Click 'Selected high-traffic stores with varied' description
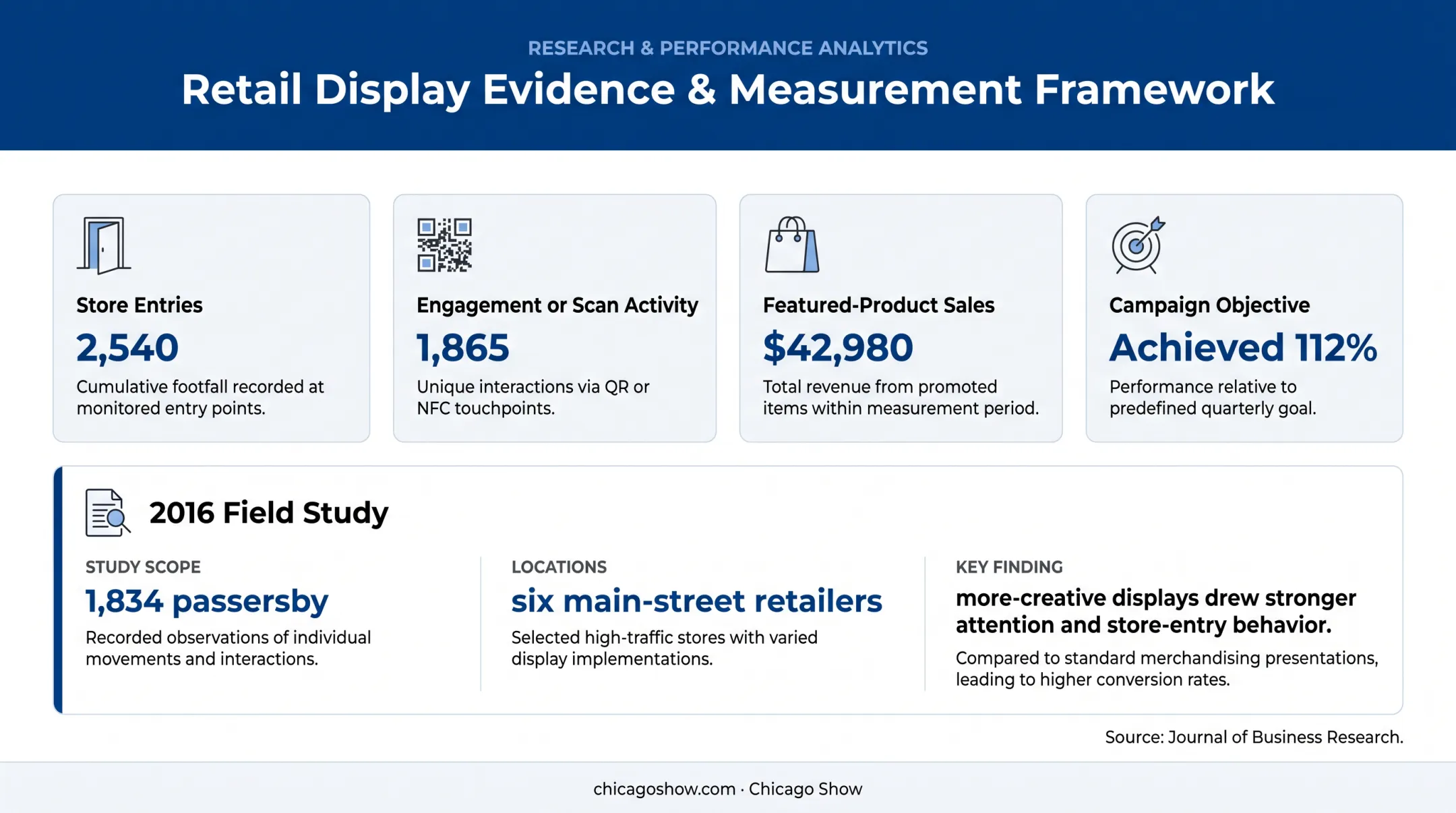Image resolution: width=1456 pixels, height=813 pixels. click(x=665, y=638)
